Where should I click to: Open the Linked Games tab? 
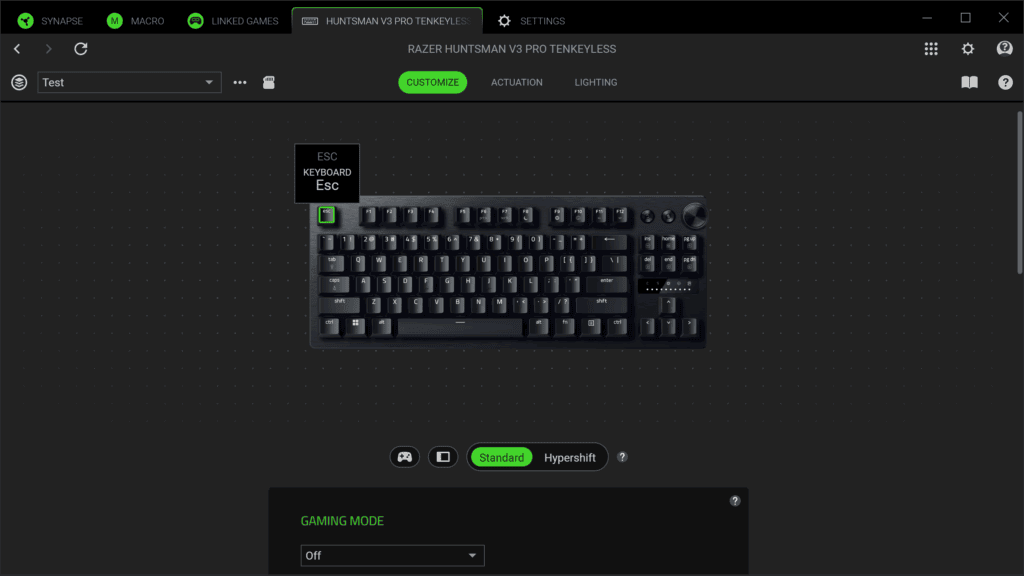(233, 21)
